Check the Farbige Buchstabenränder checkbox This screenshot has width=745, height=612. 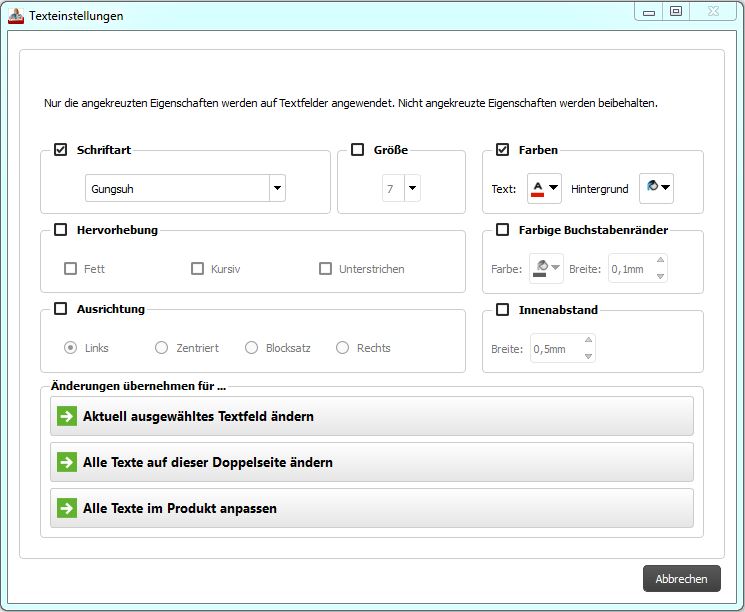(x=502, y=230)
